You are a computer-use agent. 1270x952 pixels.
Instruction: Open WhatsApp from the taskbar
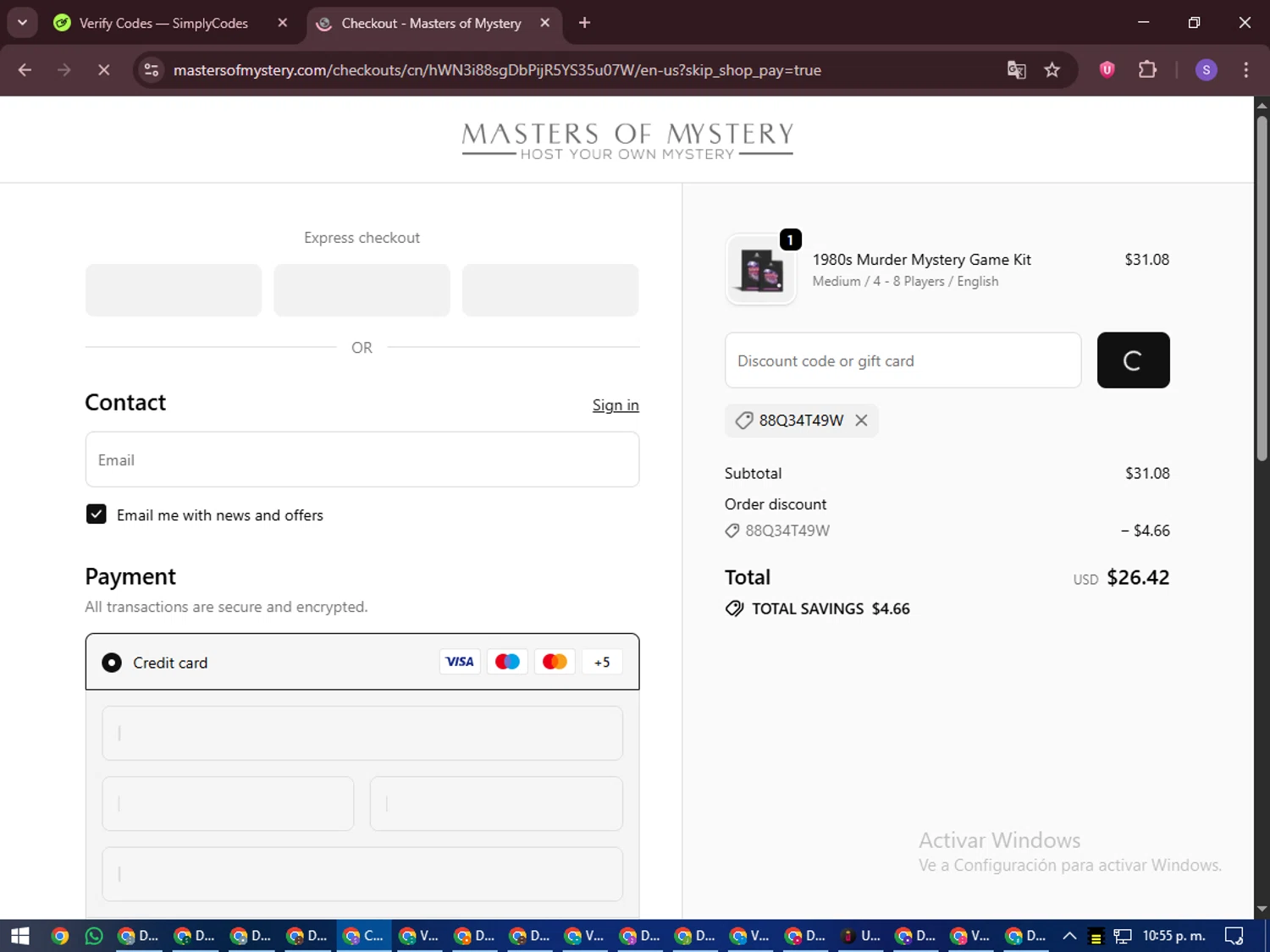94,936
